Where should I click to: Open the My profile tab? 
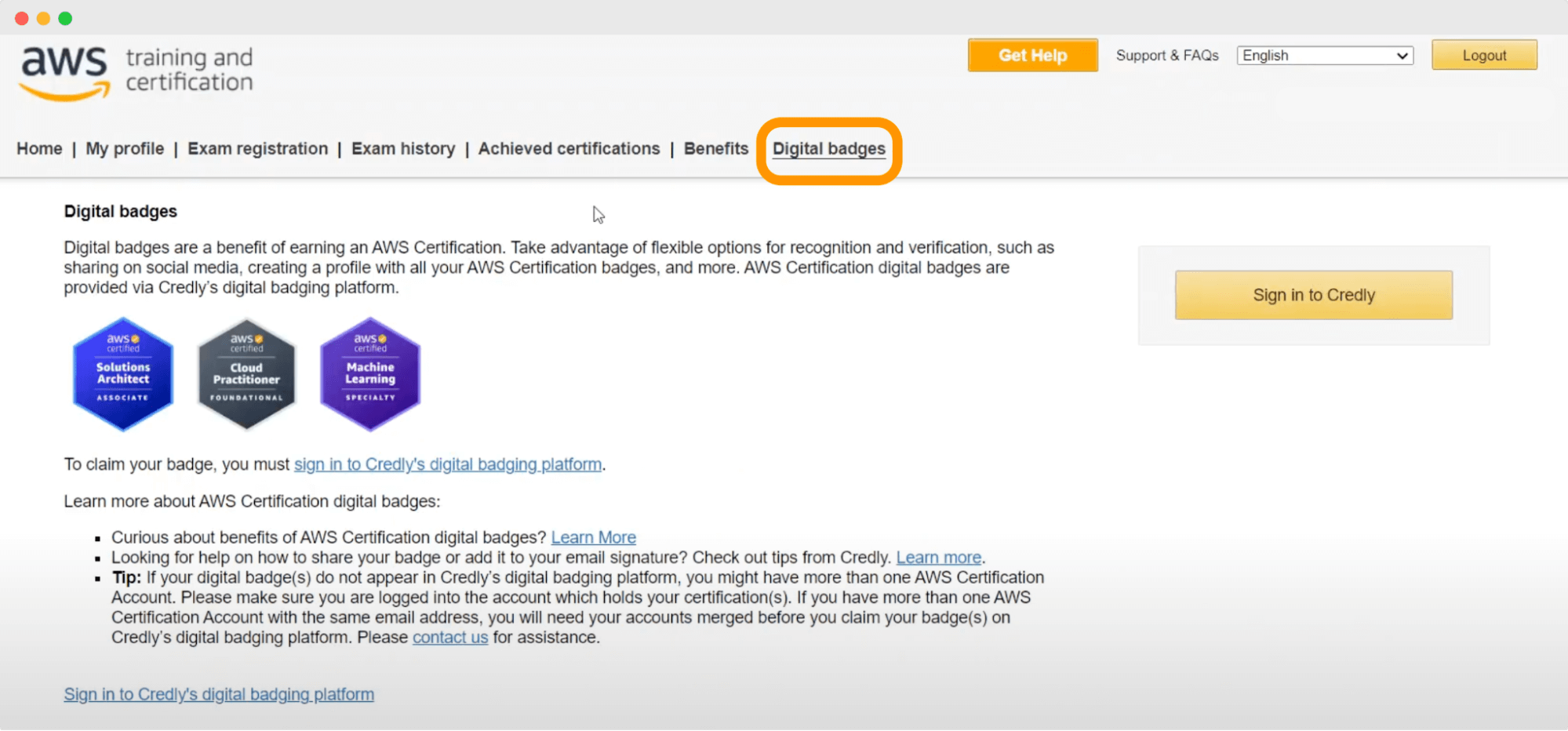125,148
